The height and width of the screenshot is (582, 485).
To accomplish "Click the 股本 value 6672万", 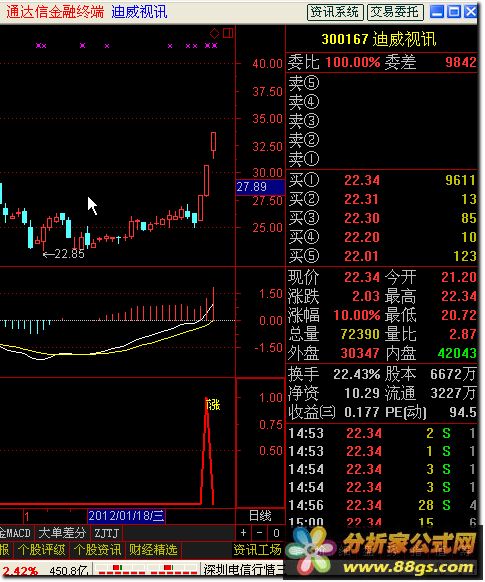I will click(453, 375).
